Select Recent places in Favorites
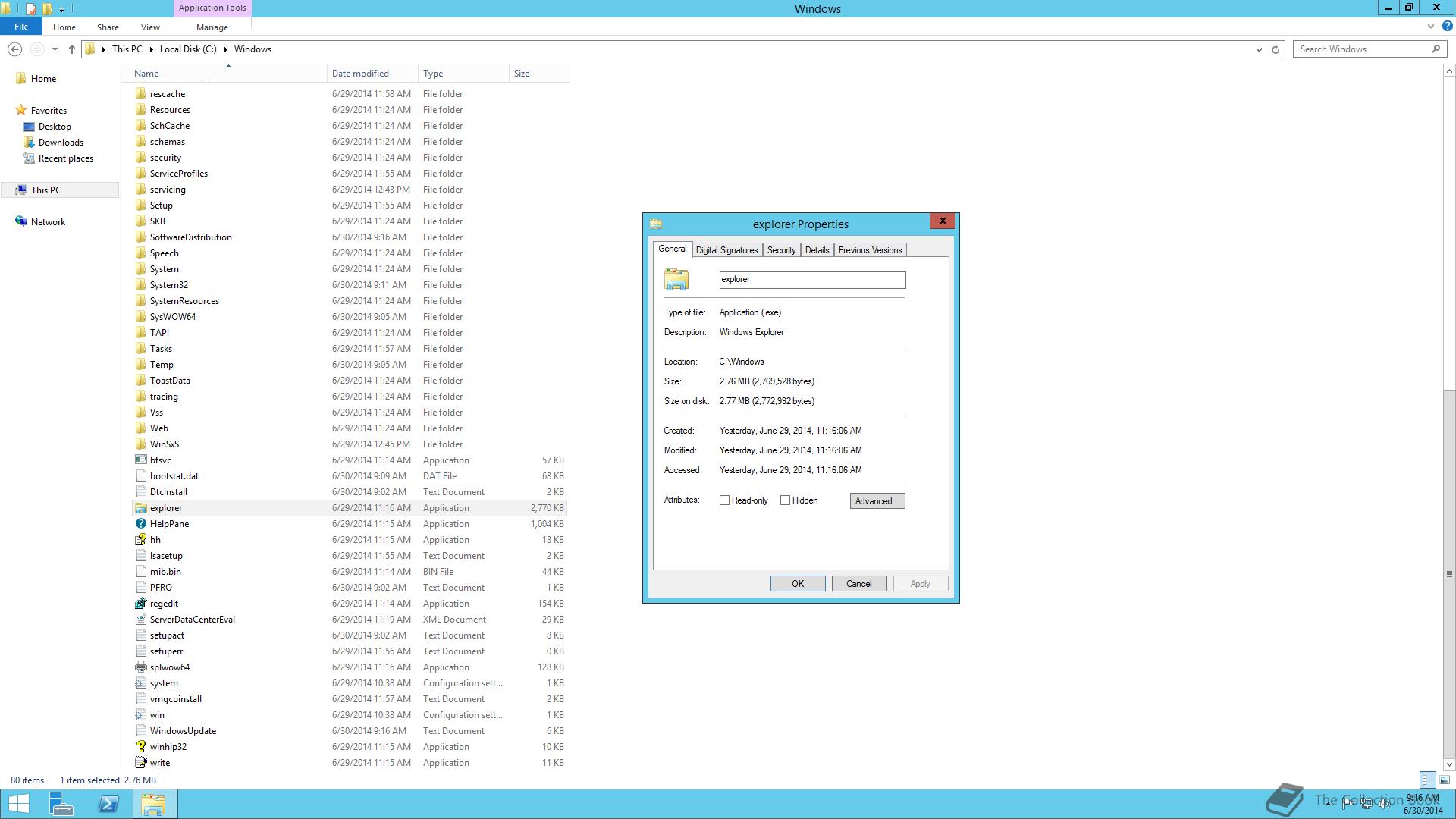Viewport: 1456px width, 819px height. 66,158
